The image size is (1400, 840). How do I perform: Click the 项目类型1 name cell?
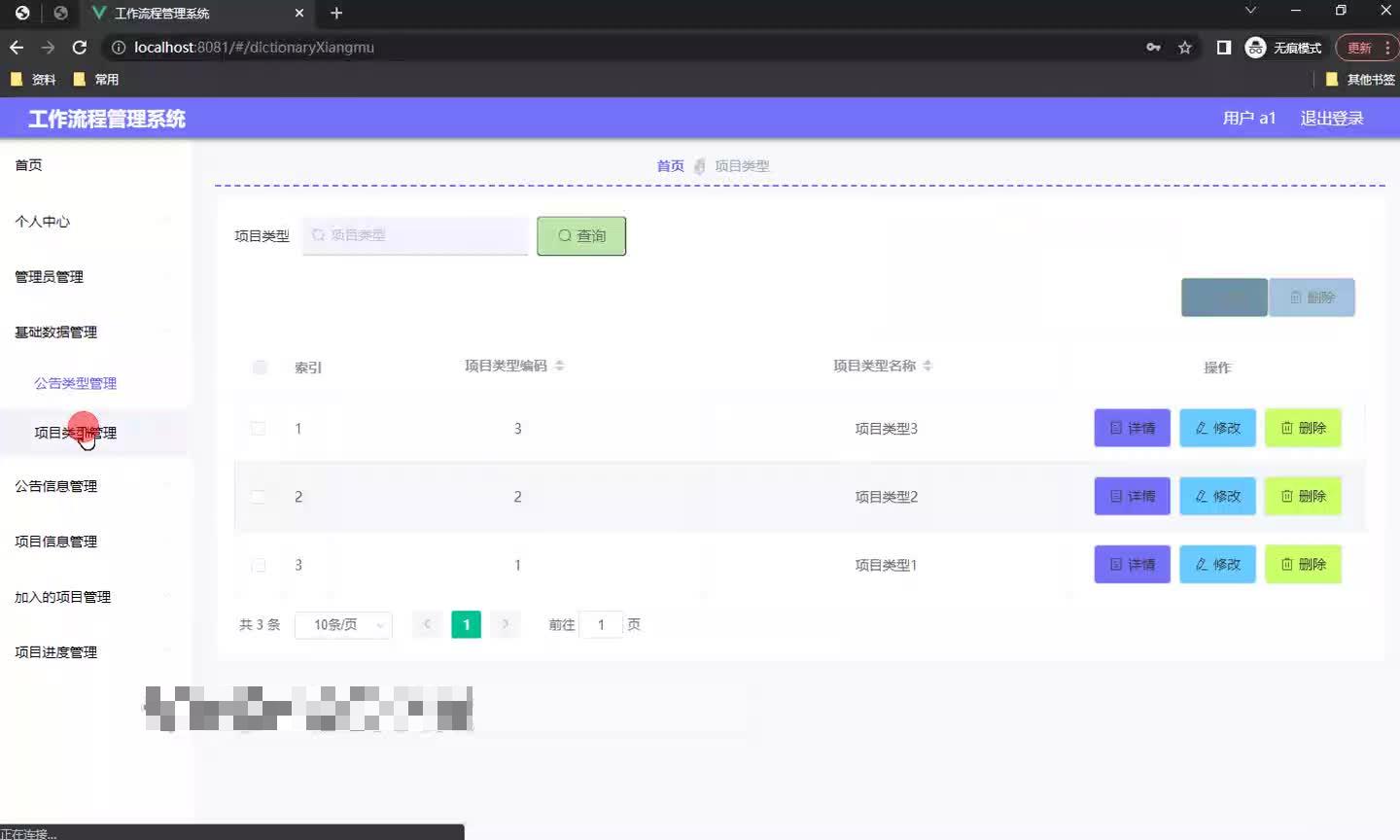click(x=886, y=565)
